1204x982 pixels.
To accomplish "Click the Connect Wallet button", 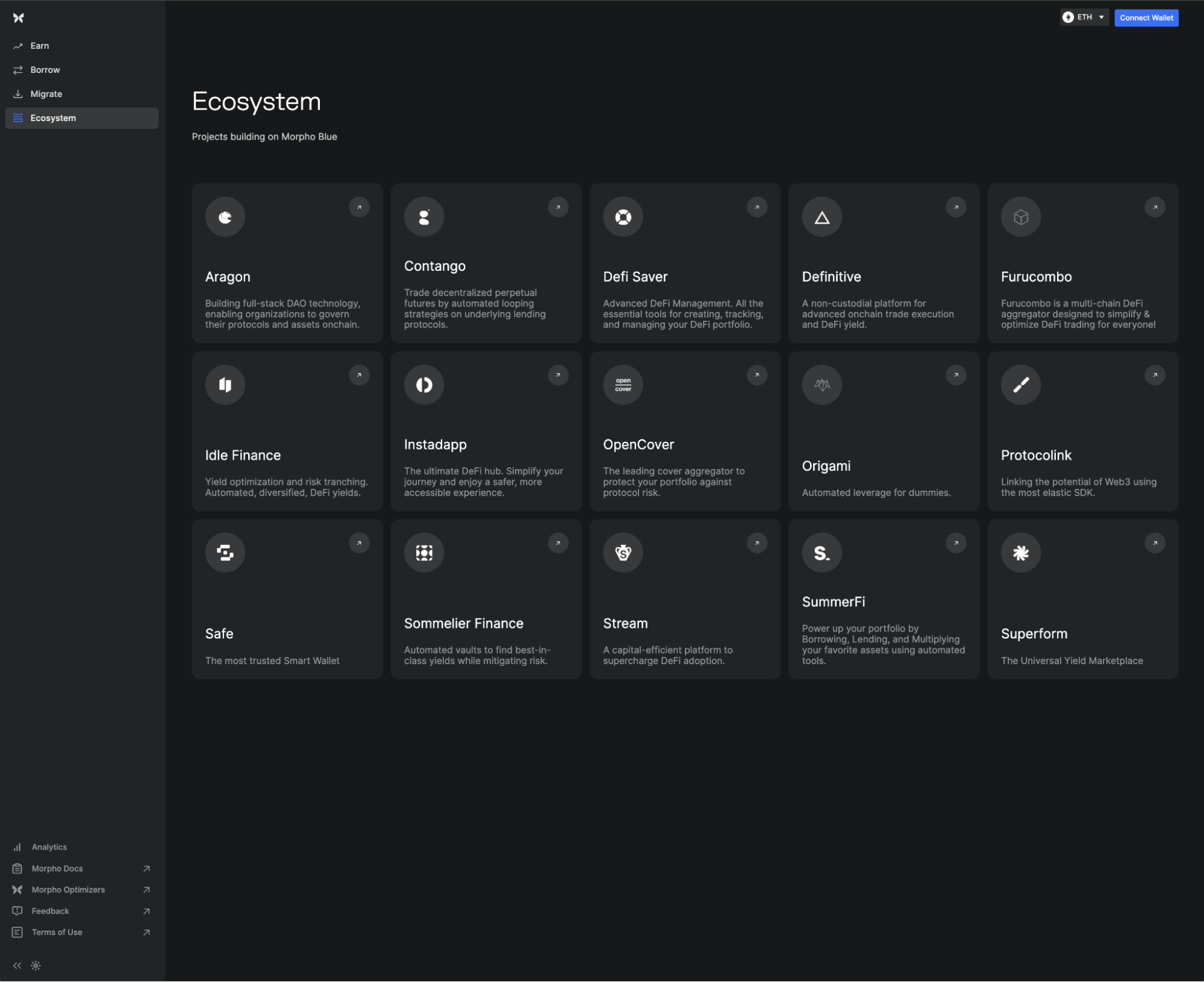I will [1146, 17].
